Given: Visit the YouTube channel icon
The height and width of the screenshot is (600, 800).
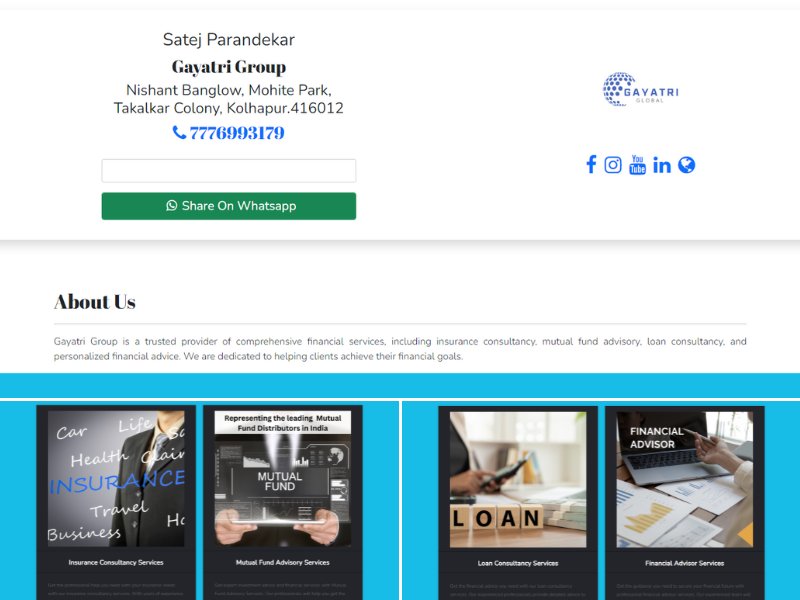Looking at the screenshot, I should tap(637, 165).
